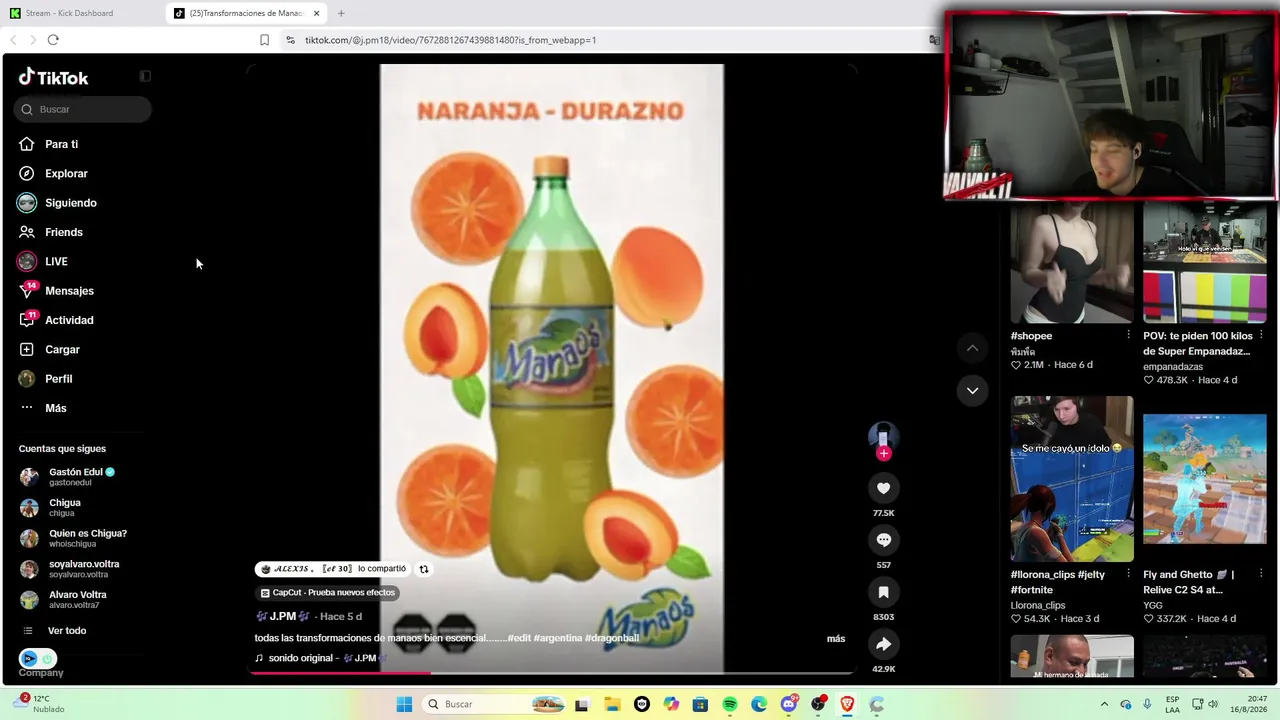Open more options for #llorona_clips video

pyautogui.click(x=1129, y=574)
